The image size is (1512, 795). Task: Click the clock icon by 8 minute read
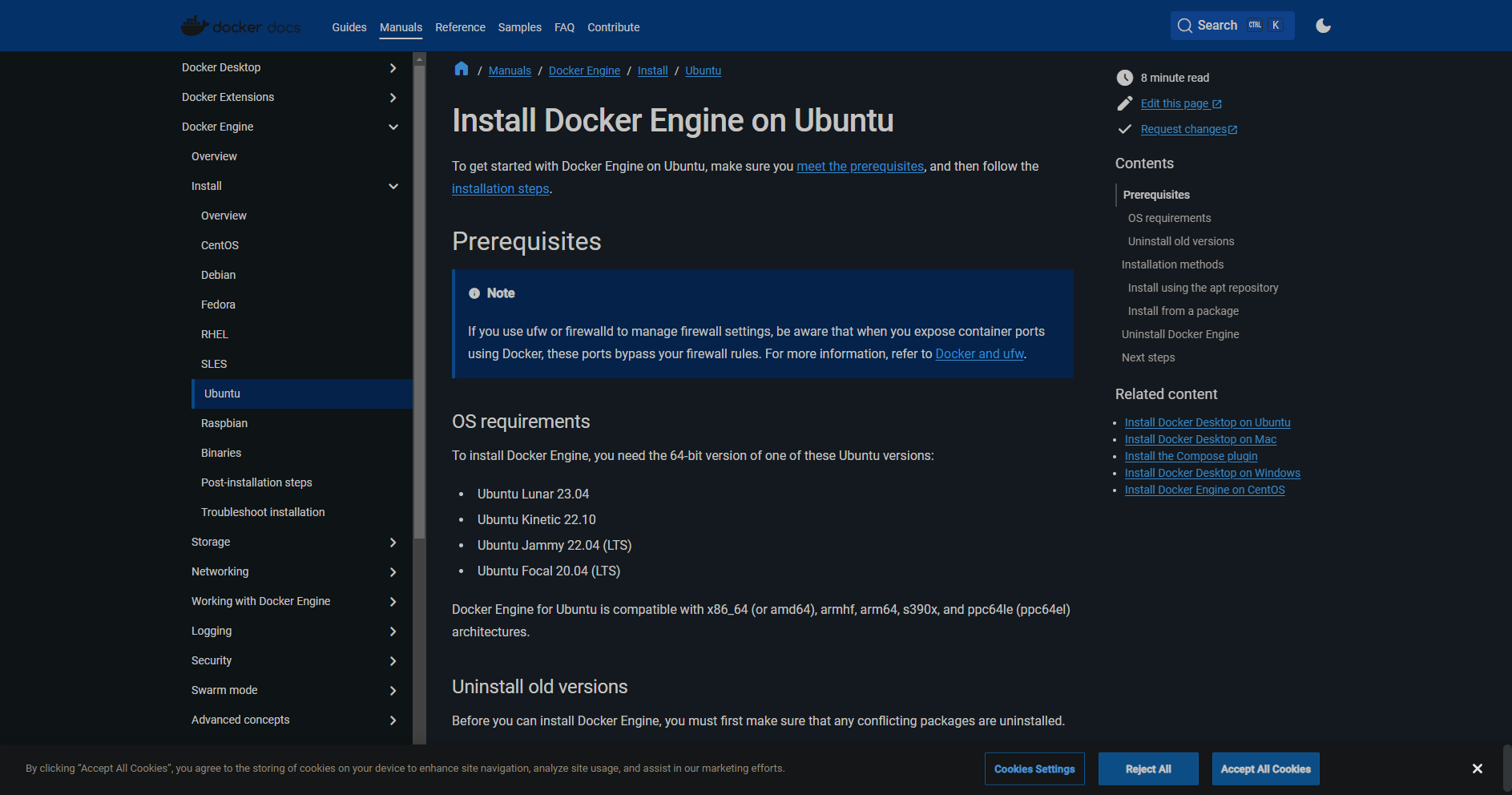[x=1125, y=78]
